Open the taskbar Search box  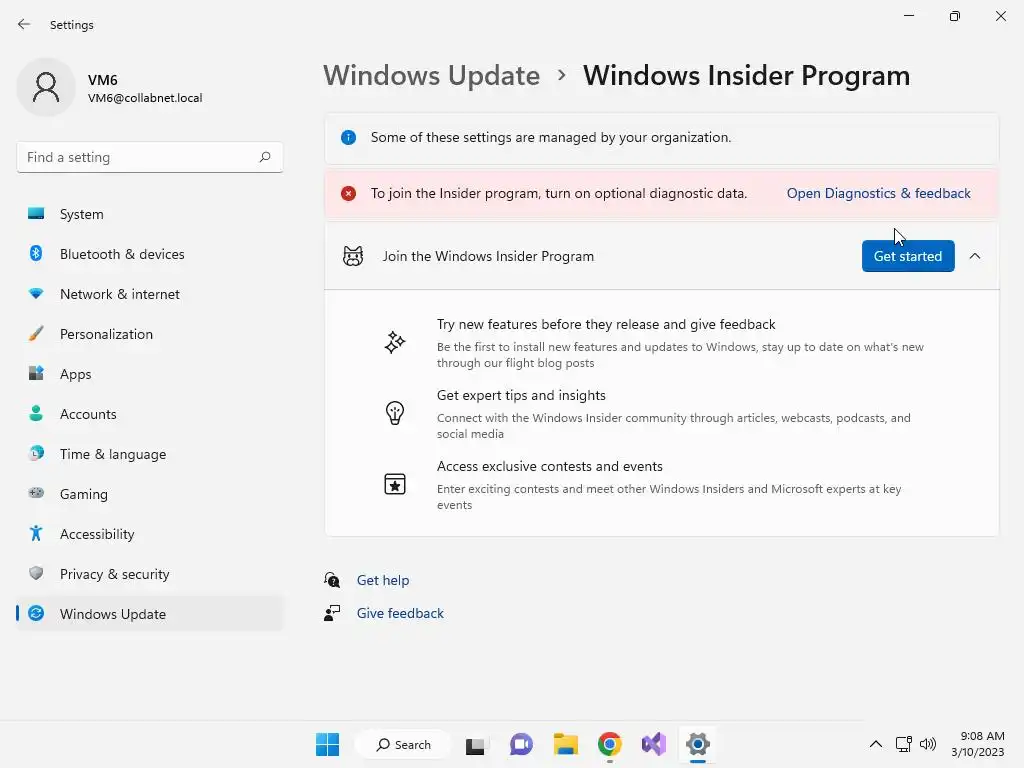click(403, 744)
